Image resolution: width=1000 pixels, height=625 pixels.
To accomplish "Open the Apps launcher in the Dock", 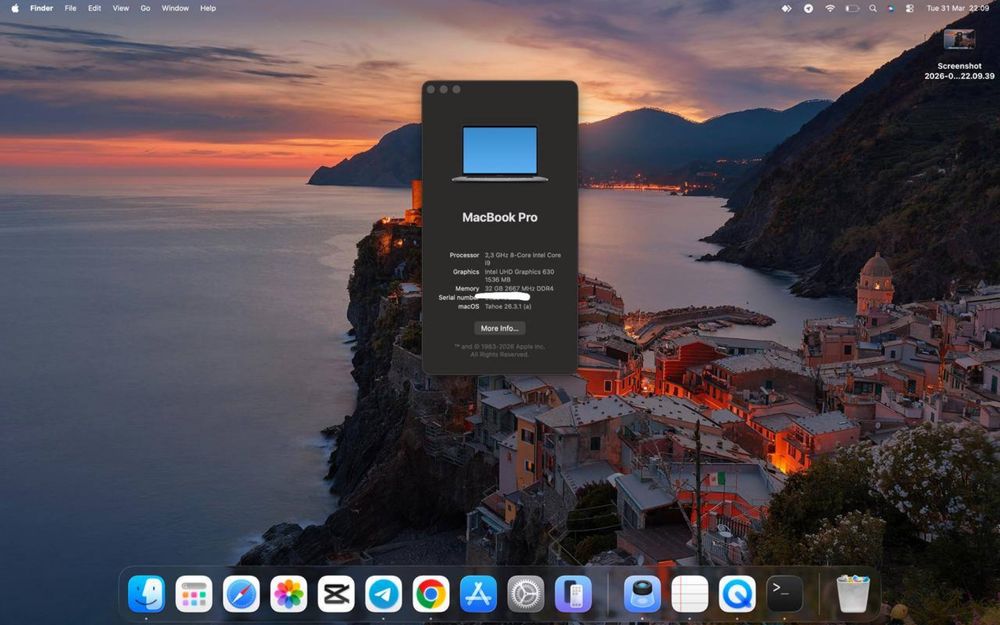I will point(194,594).
